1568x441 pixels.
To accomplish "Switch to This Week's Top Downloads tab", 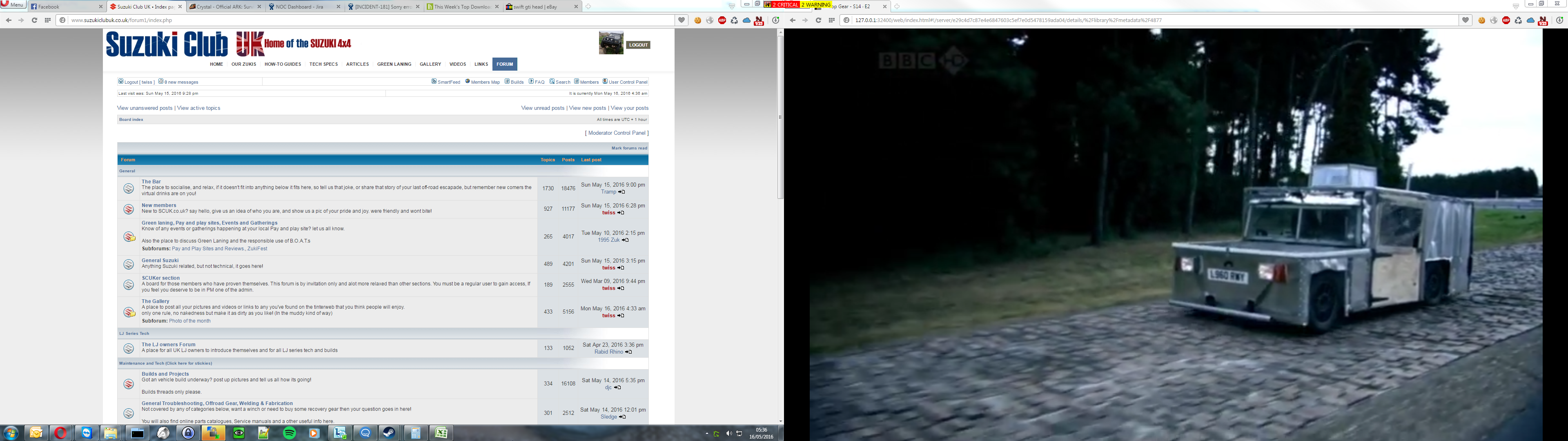I will point(463,7).
